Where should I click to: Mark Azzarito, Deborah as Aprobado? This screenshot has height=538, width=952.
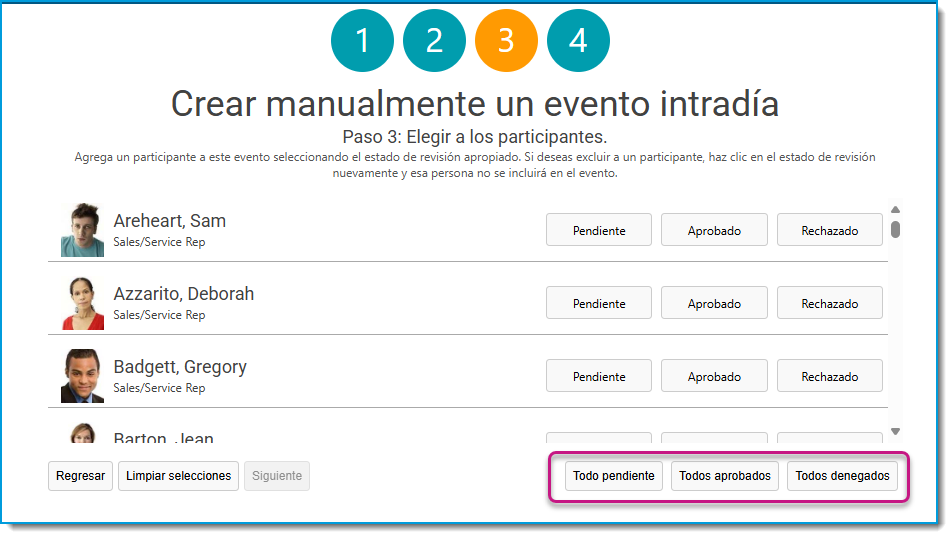point(714,302)
